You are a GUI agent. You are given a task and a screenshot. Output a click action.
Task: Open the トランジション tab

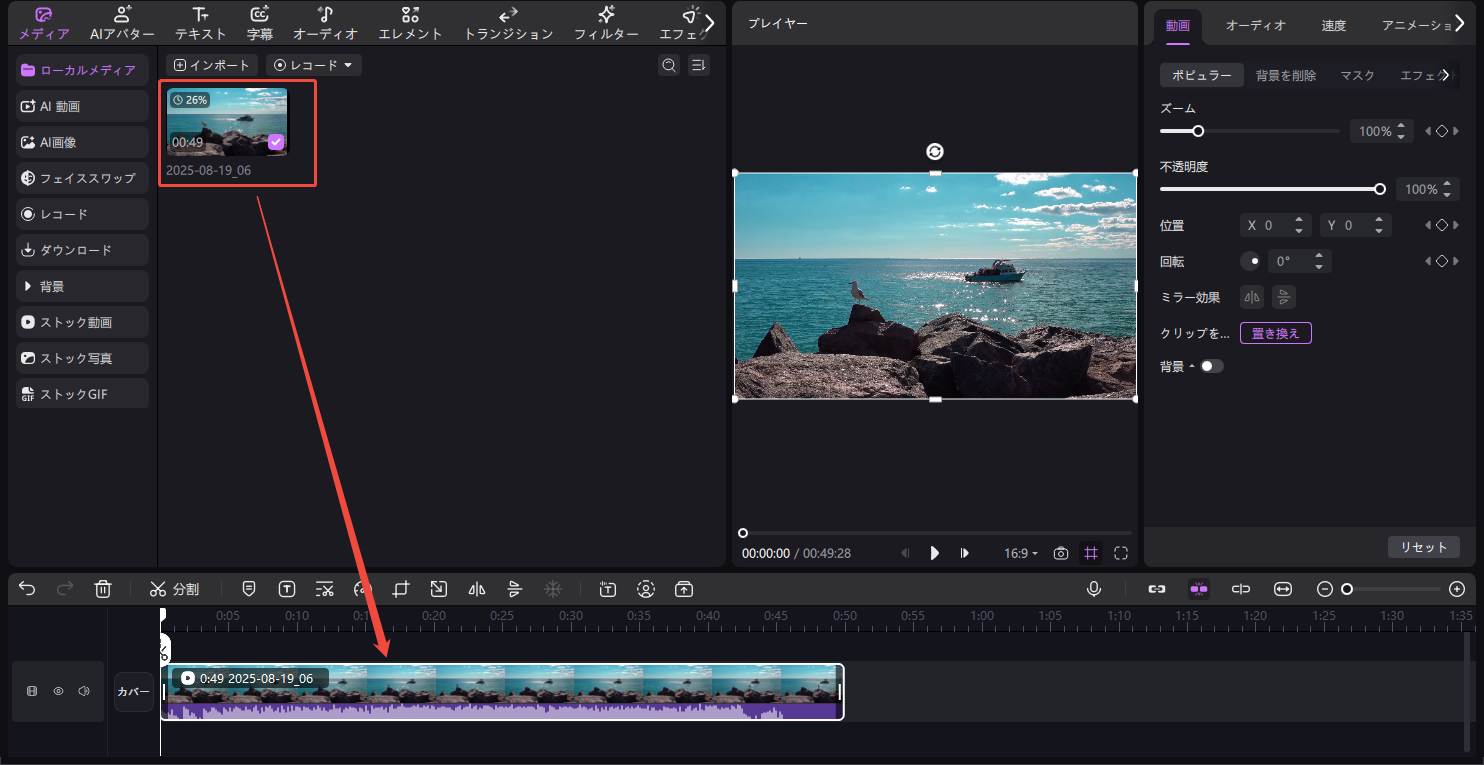coord(508,23)
